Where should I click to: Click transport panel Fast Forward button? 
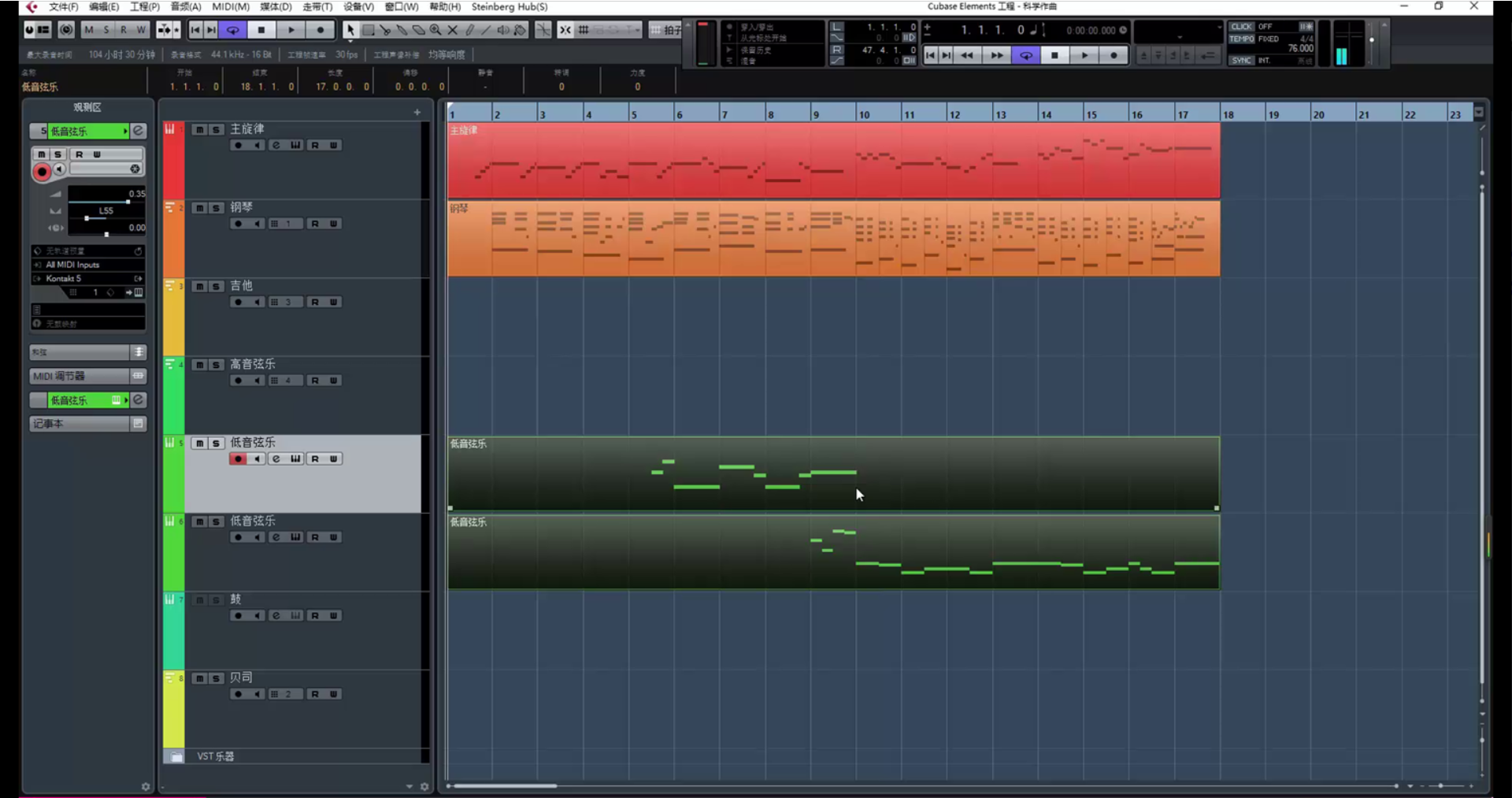point(997,55)
